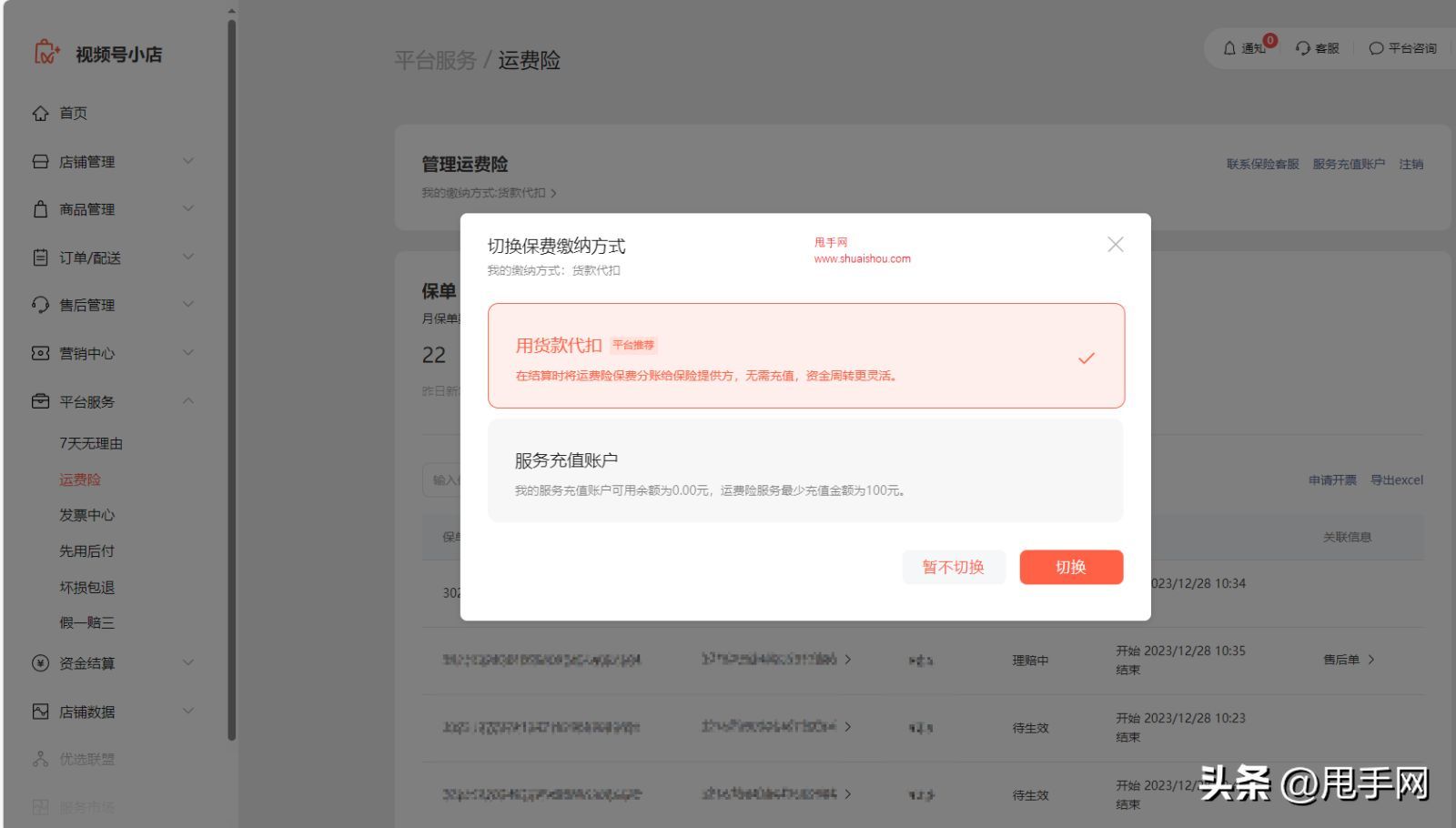Collapse the 平台服务 chevron arrow
This screenshot has height=828, width=1456.
[x=188, y=401]
